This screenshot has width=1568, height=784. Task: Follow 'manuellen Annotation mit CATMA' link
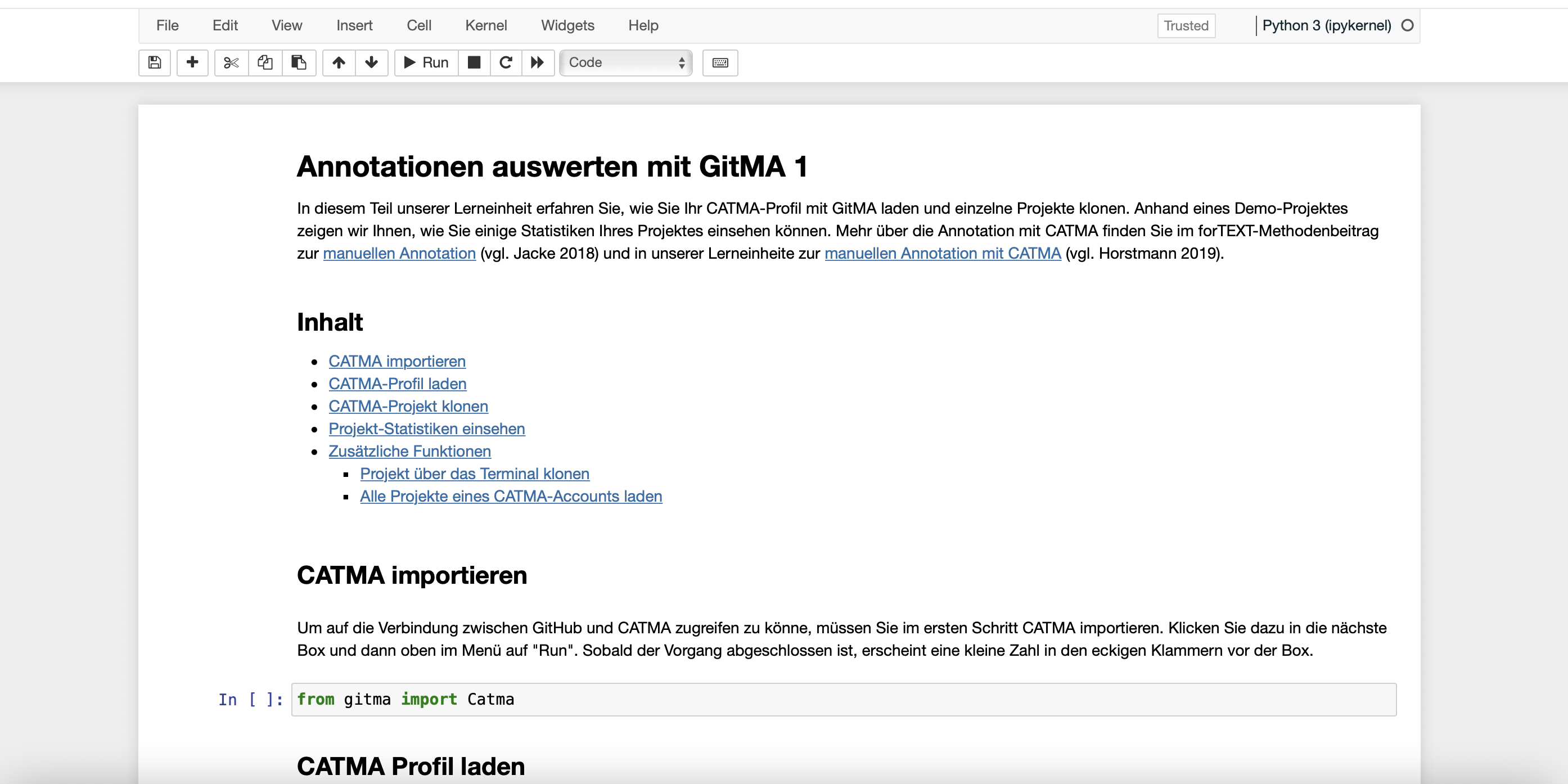(942, 253)
